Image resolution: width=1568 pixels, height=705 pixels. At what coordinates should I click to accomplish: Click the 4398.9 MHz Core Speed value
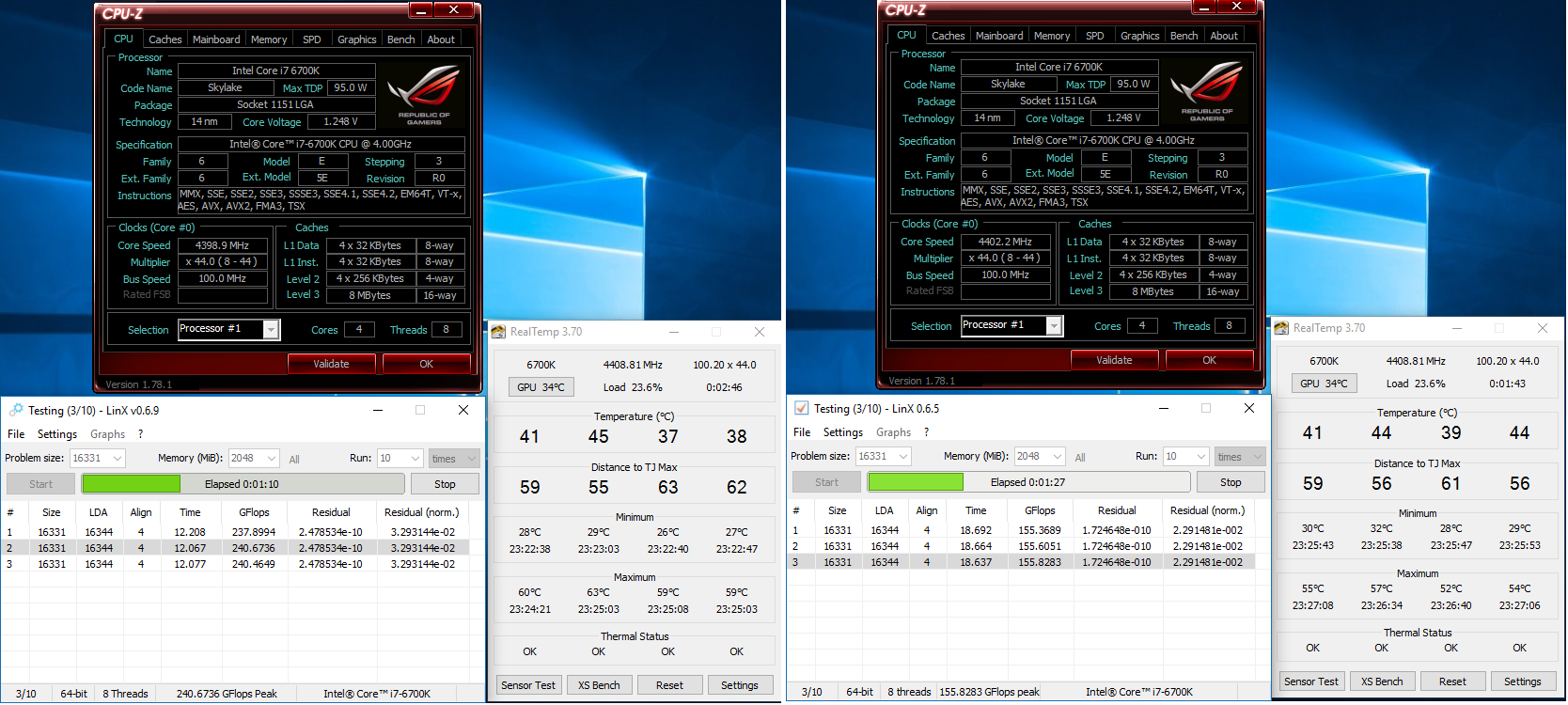[222, 245]
